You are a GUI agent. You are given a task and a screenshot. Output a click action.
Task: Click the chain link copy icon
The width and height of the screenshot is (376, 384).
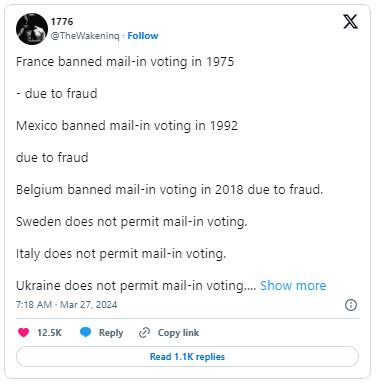coord(144,333)
